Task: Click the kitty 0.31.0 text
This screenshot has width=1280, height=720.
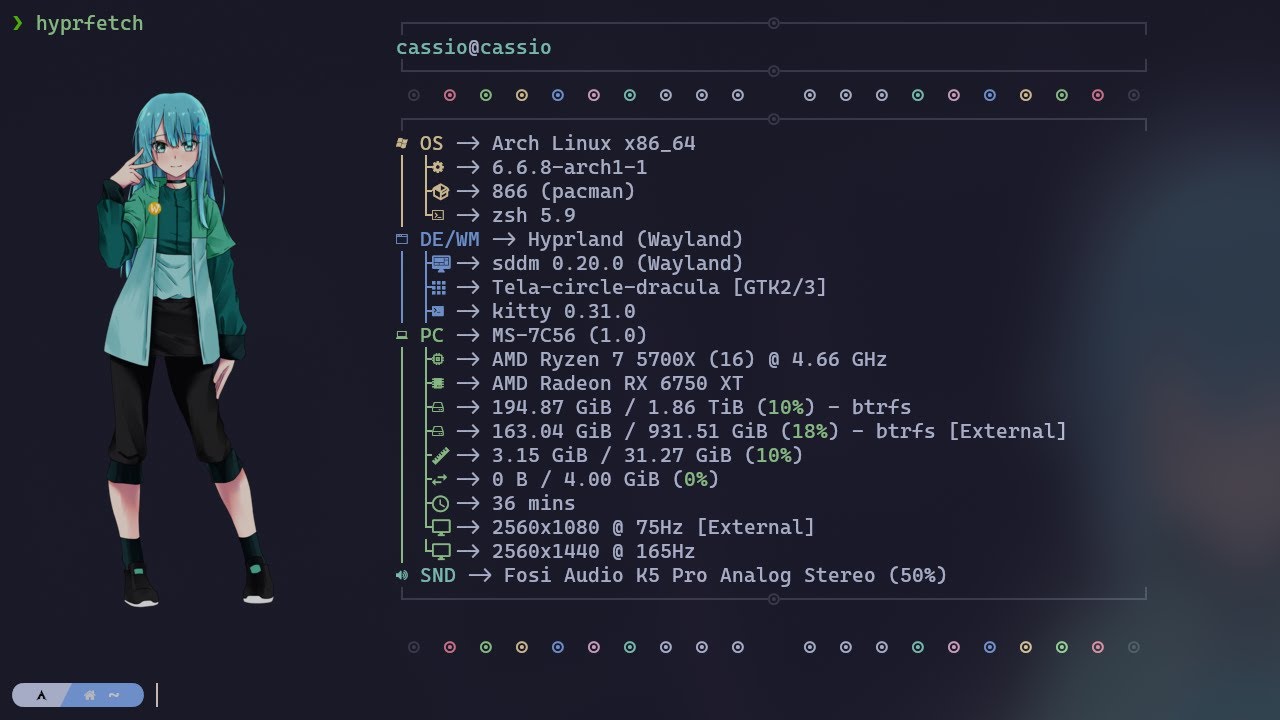Action: pyautogui.click(x=564, y=311)
